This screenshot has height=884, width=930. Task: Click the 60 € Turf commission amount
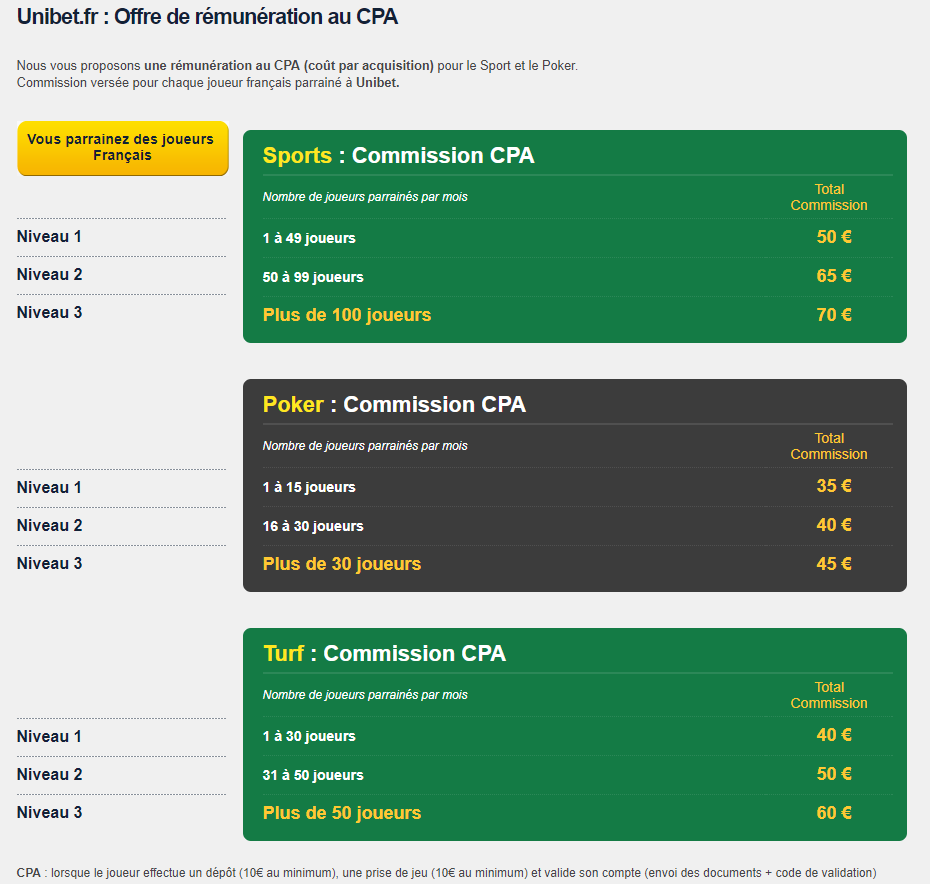(x=834, y=813)
